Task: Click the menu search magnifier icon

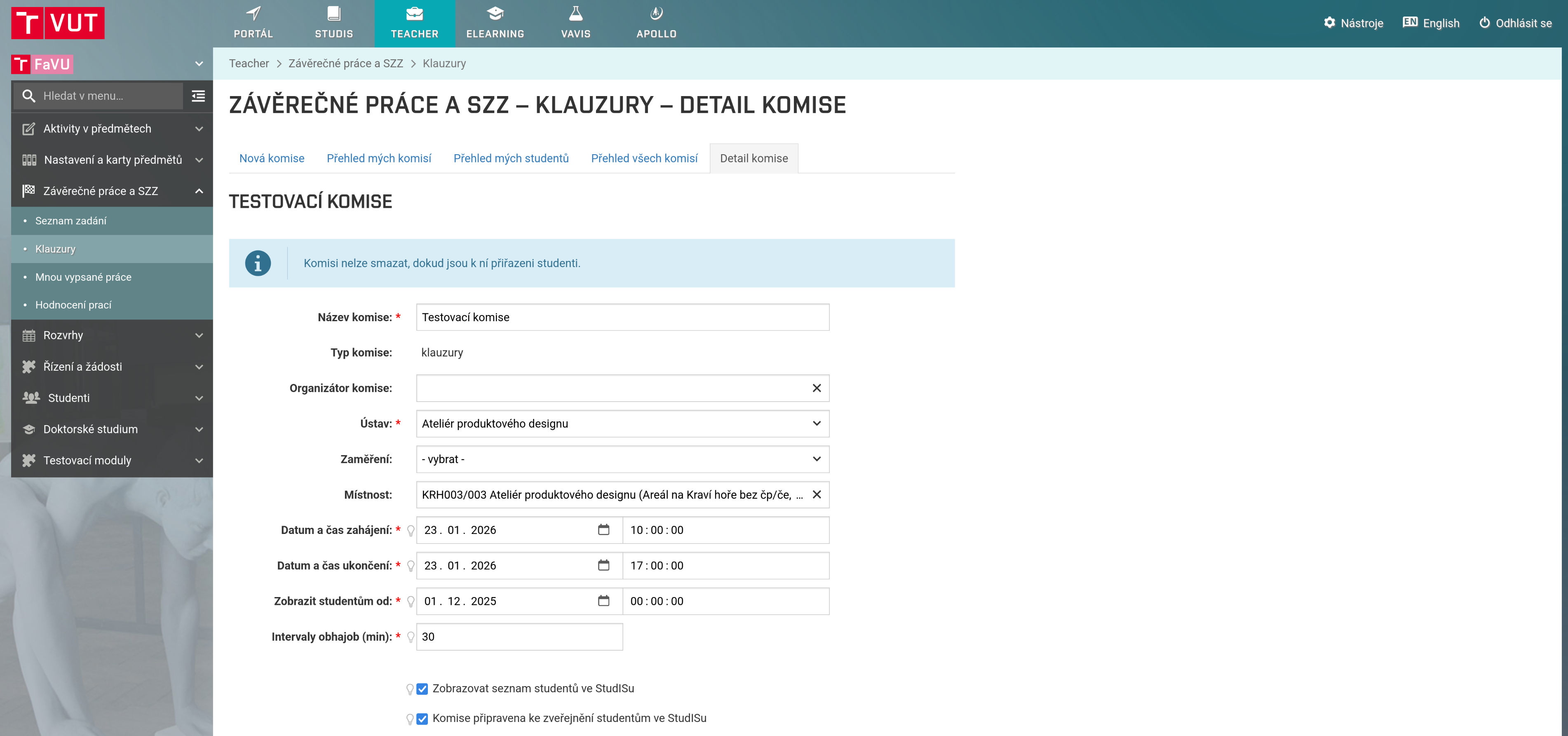Action: pyautogui.click(x=28, y=96)
